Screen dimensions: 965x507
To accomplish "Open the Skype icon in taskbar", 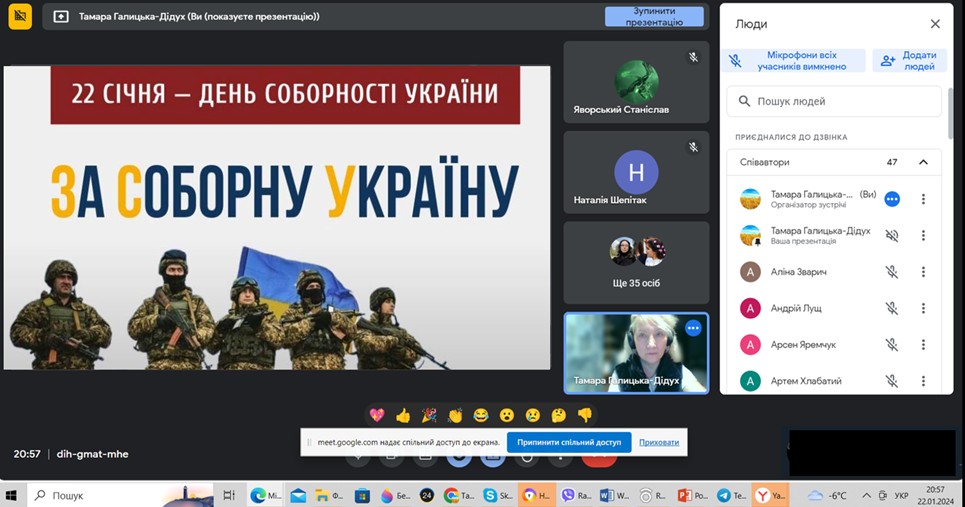I will click(x=490, y=495).
